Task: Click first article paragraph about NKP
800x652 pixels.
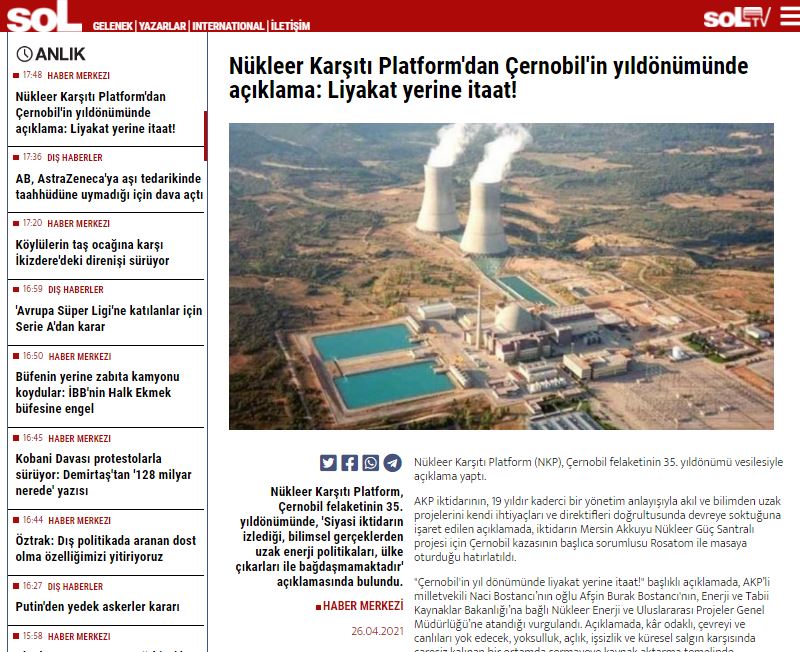Action: point(598,469)
